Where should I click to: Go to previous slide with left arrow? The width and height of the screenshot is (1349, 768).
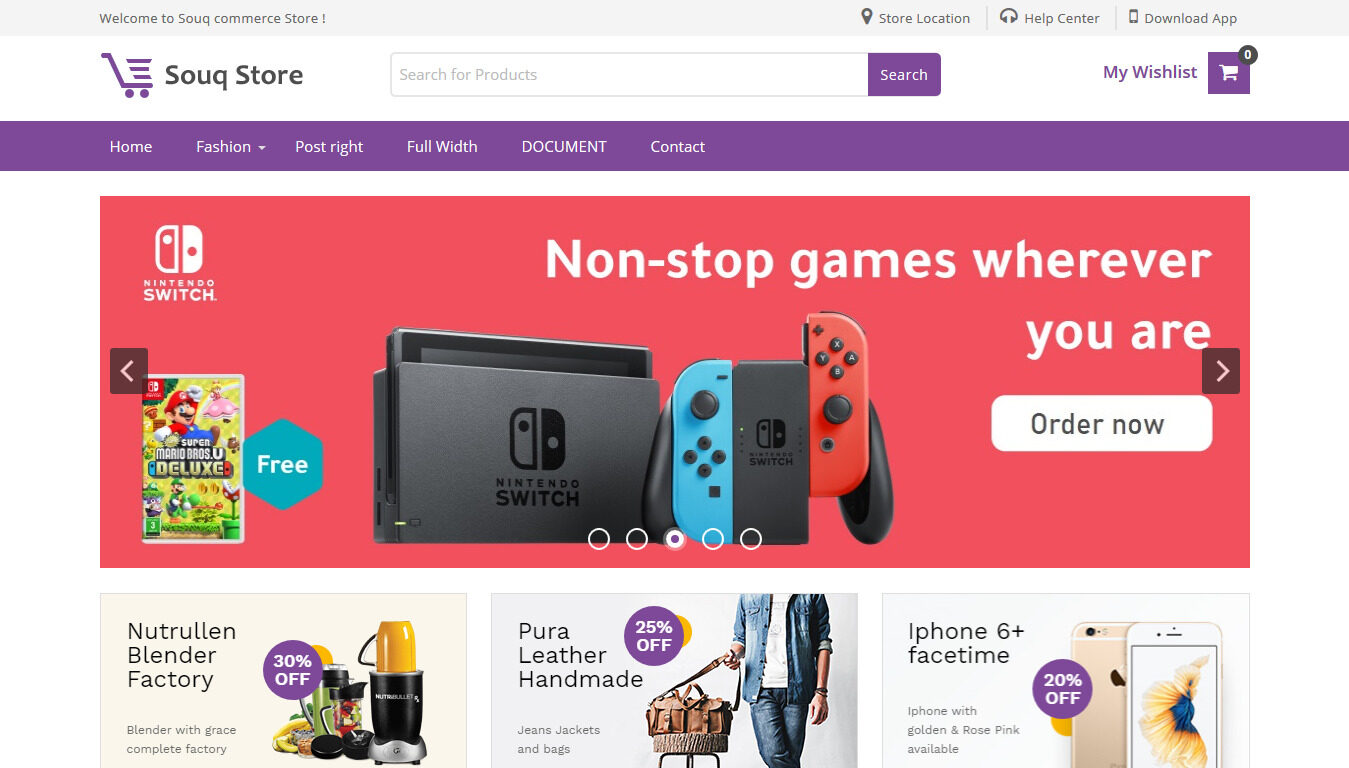[x=129, y=371]
